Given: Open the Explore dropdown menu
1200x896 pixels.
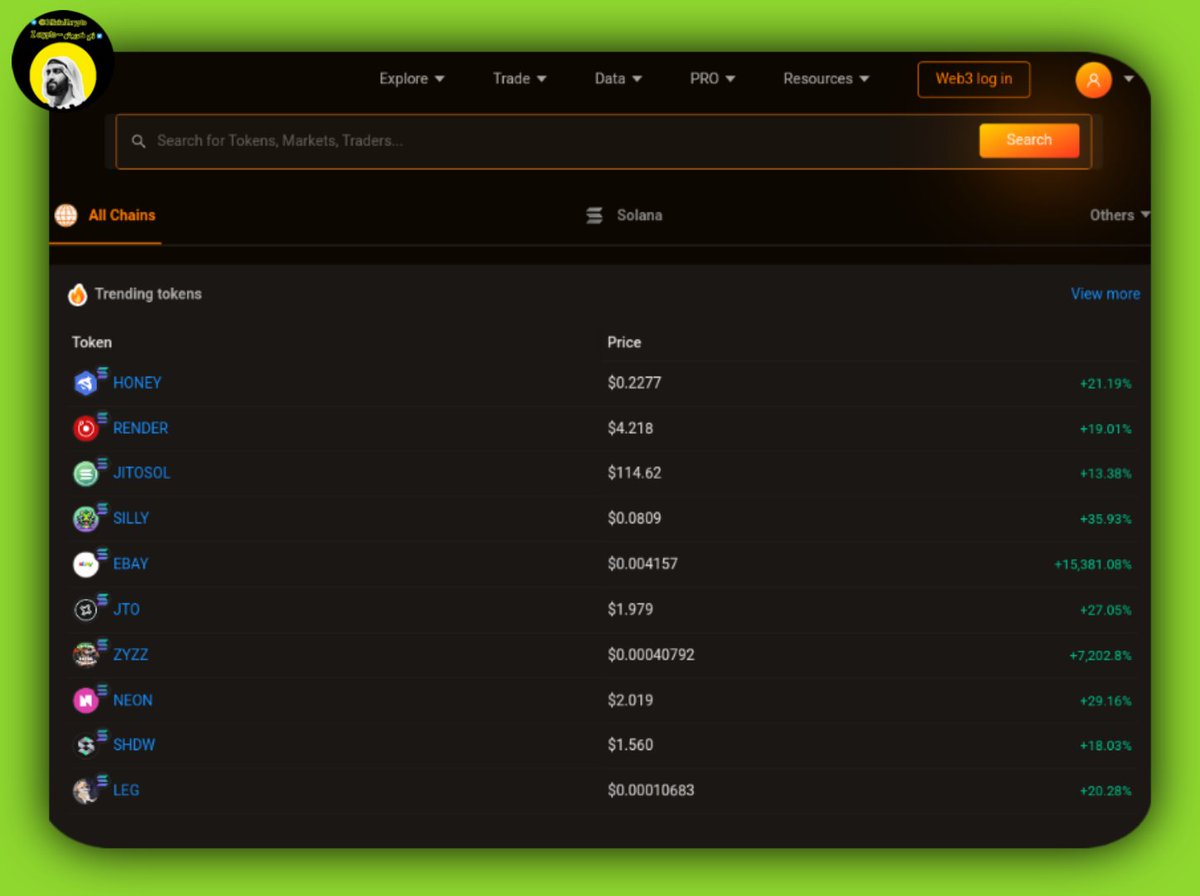Looking at the screenshot, I should coord(412,79).
